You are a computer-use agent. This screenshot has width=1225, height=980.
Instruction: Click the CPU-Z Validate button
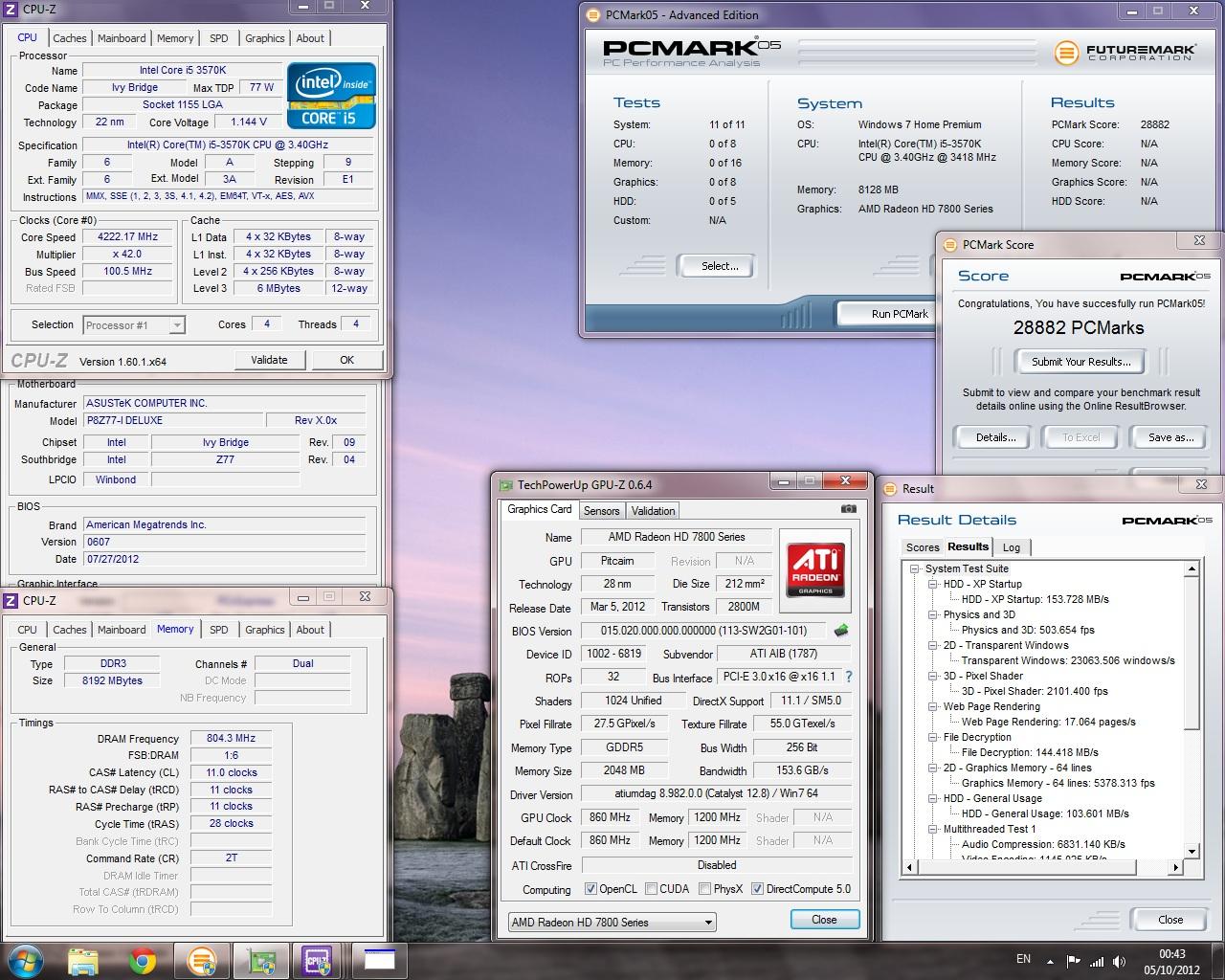click(x=269, y=360)
